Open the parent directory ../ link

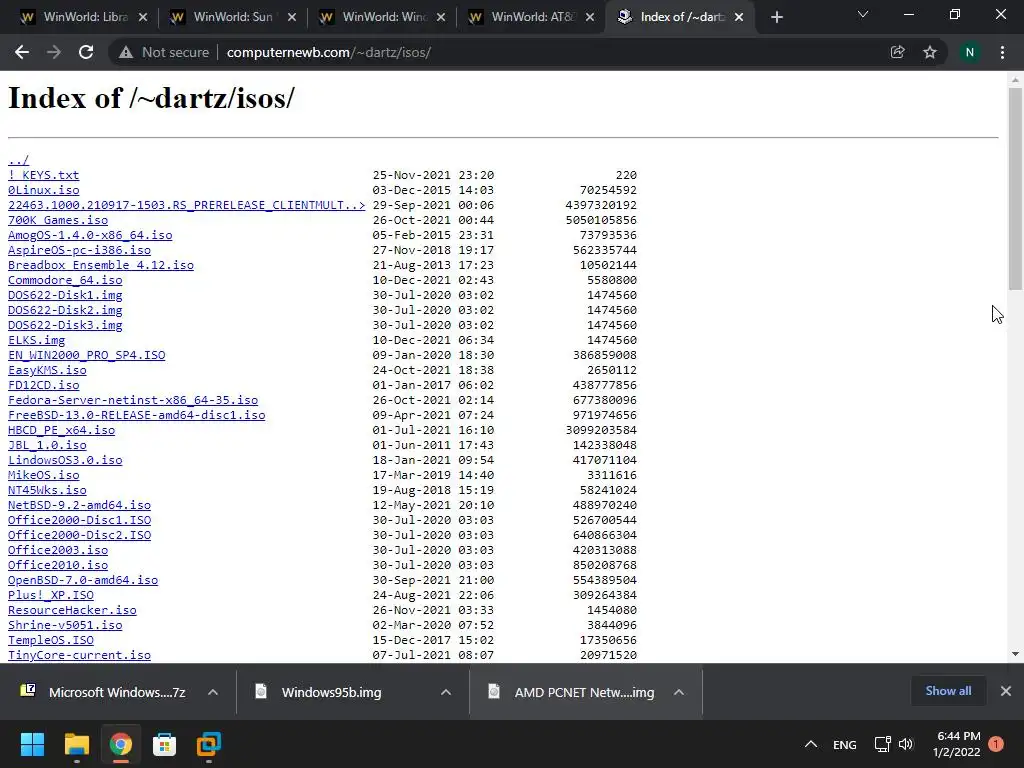tap(18, 160)
